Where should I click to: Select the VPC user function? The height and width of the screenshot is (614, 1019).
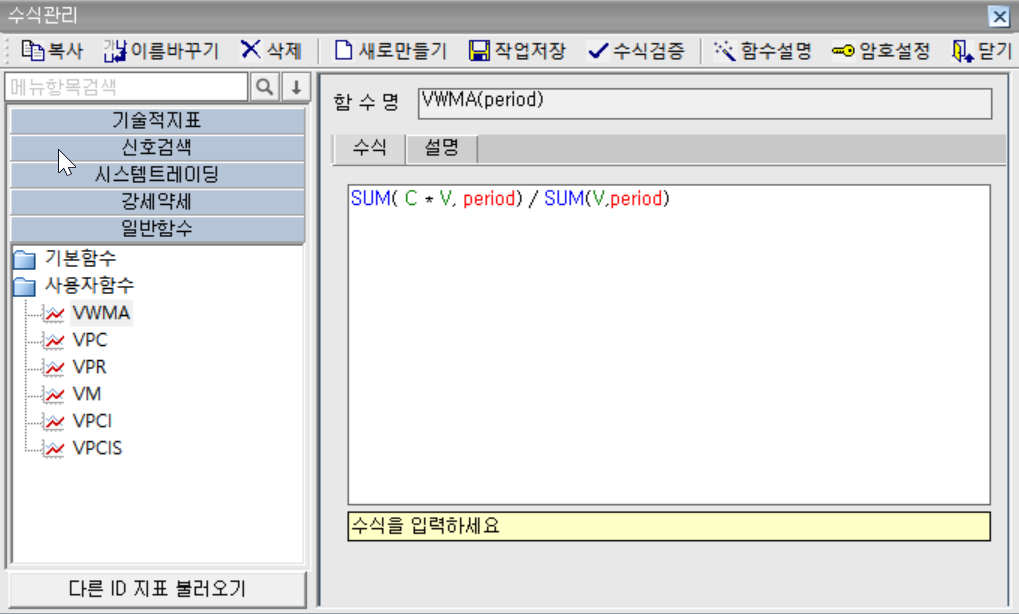[x=90, y=340]
